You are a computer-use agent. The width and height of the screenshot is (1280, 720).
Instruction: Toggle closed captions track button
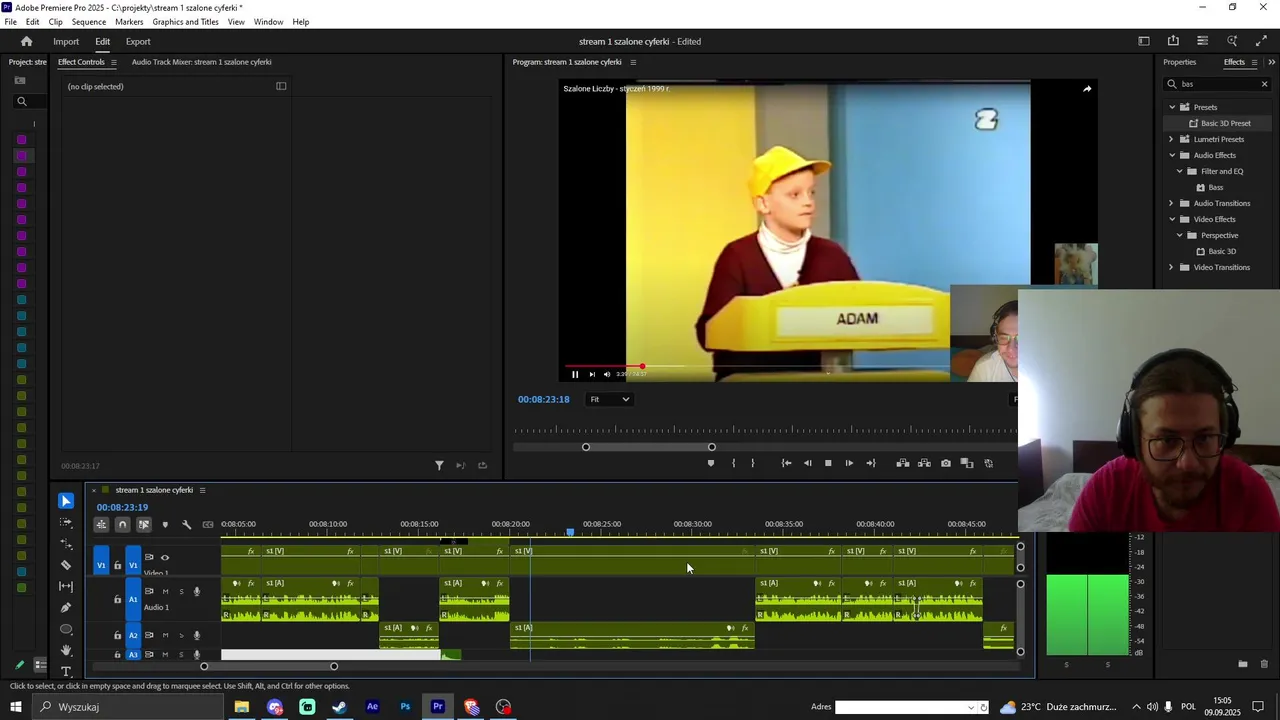click(x=208, y=524)
